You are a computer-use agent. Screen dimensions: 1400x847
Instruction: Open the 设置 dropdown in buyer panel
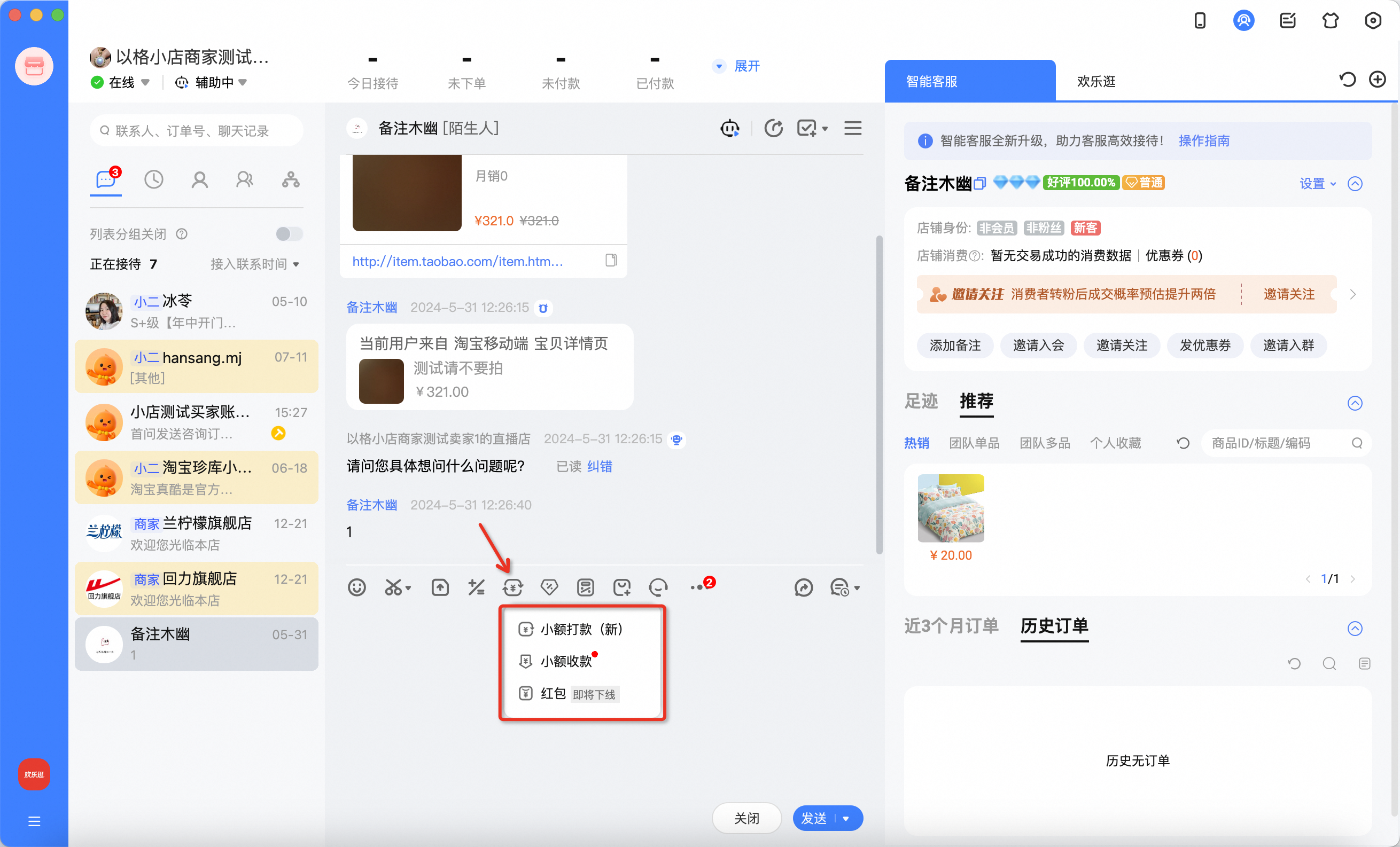(1318, 183)
